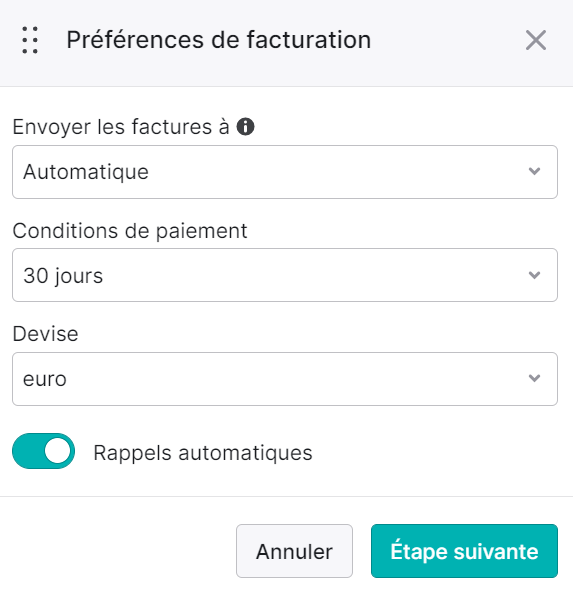Click the chevron arrow in the Automatique field
This screenshot has width=573, height=592.
point(534,171)
